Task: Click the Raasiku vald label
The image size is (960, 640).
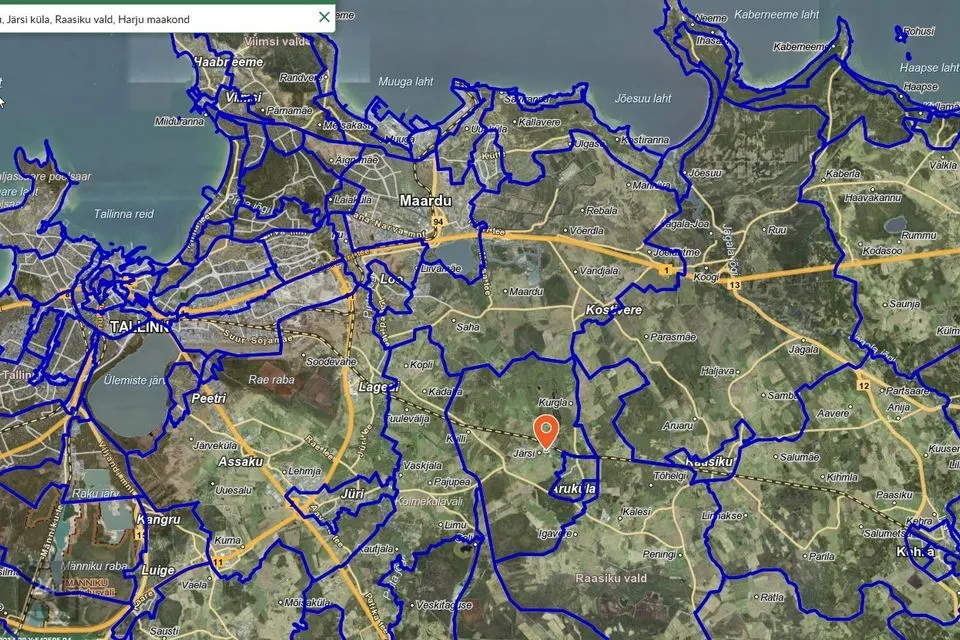Action: tap(610, 578)
